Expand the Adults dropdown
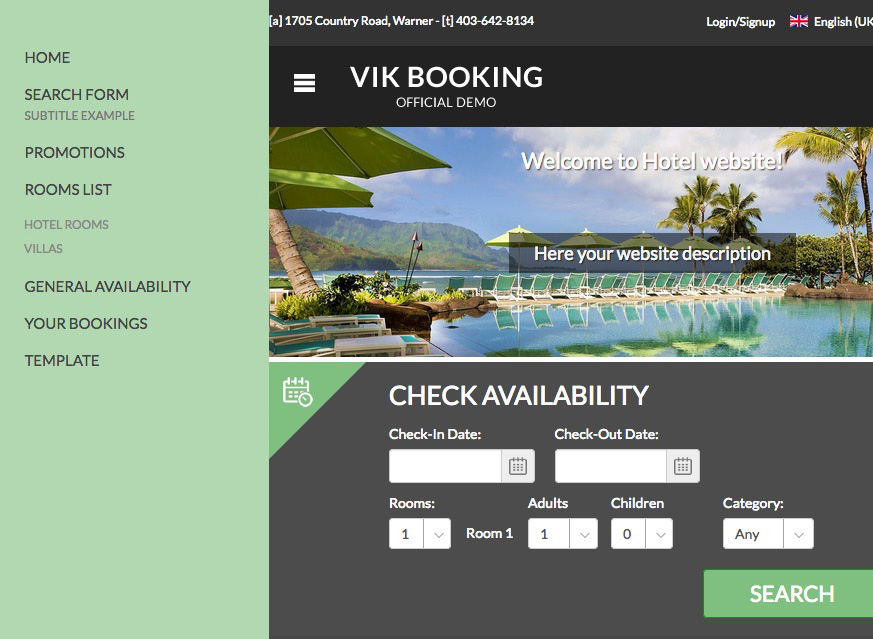Image resolution: width=873 pixels, height=639 pixels. (562, 534)
